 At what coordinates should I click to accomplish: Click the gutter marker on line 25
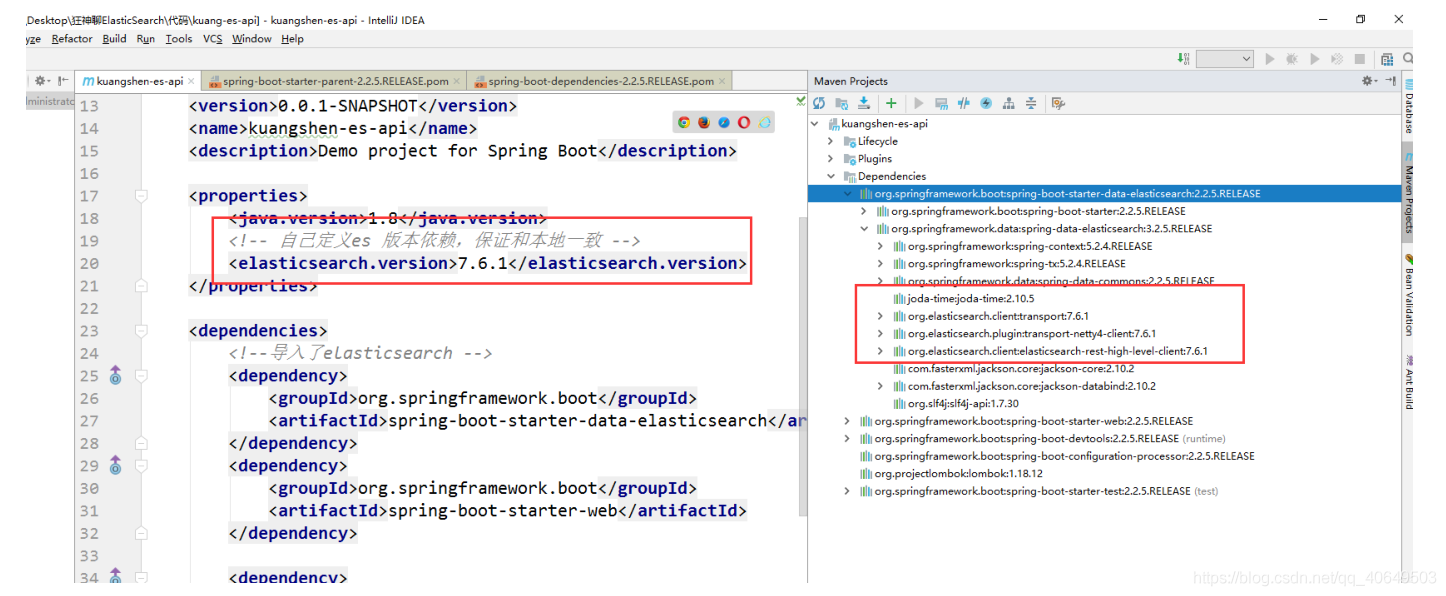[115, 376]
